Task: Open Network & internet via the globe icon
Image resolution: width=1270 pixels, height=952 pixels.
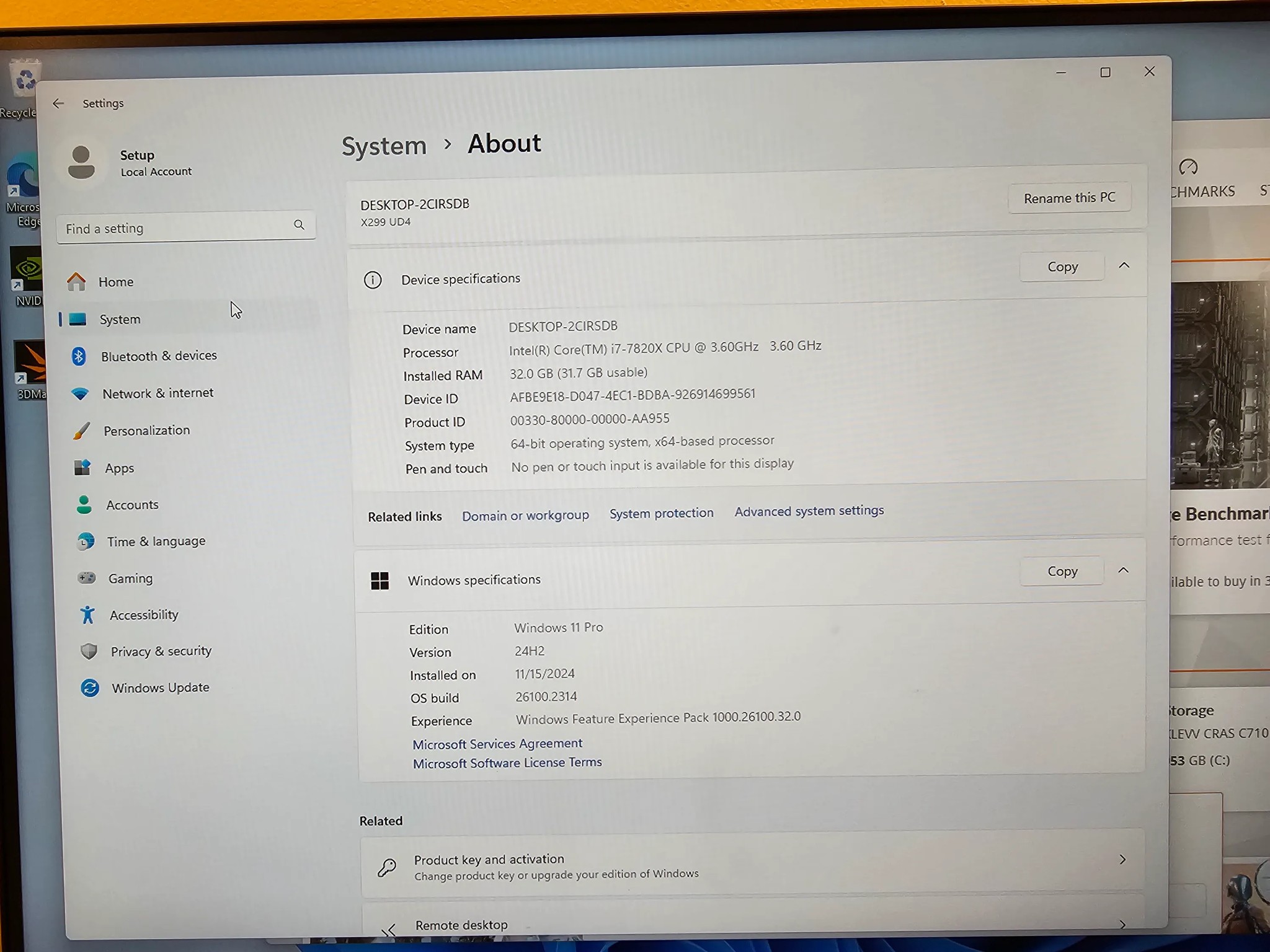Action: coord(81,393)
